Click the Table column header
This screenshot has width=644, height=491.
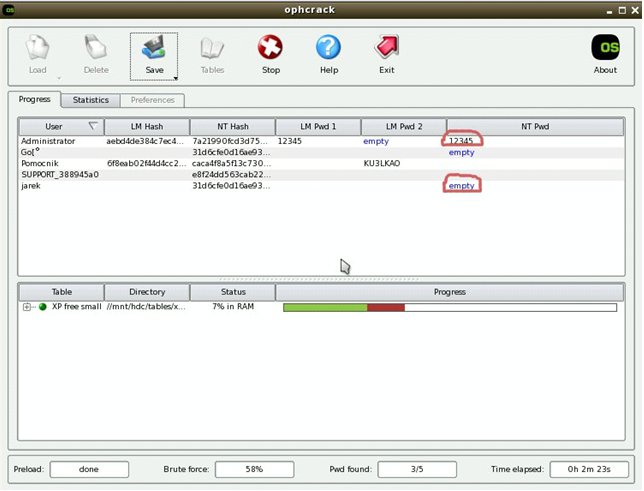pyautogui.click(x=62, y=292)
